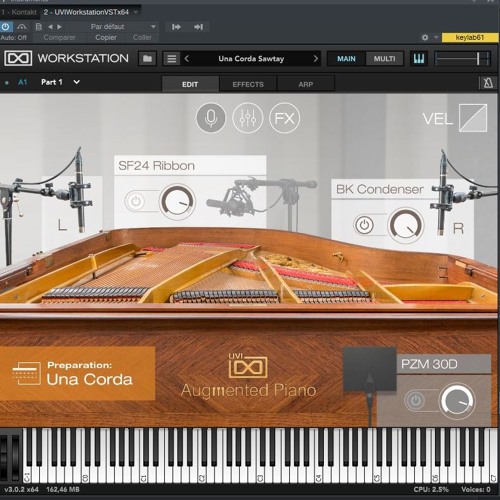Image resolution: width=500 pixels, height=500 pixels.
Task: Click the MULTI button
Action: pos(384,59)
